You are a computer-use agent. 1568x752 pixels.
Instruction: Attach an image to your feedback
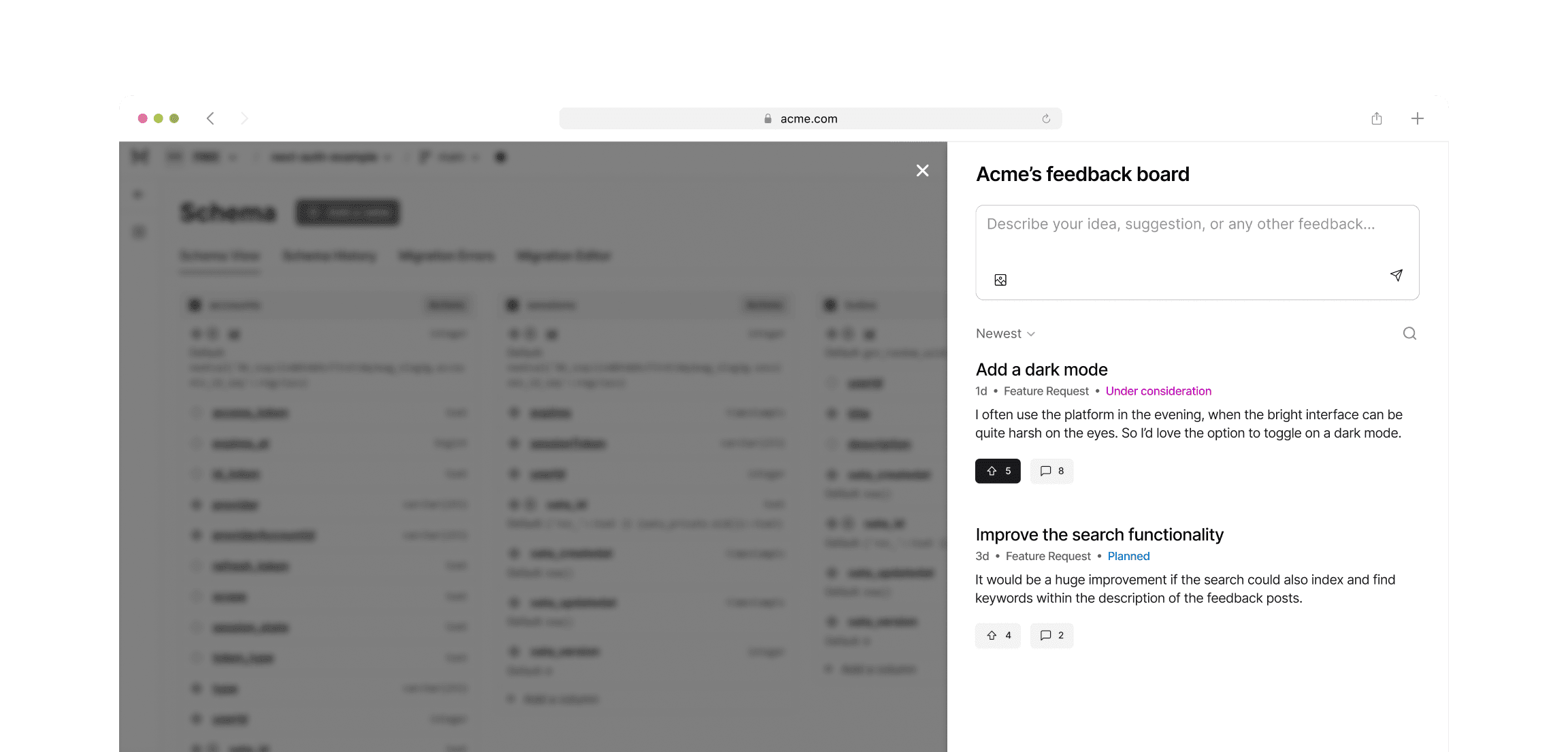tap(1000, 279)
